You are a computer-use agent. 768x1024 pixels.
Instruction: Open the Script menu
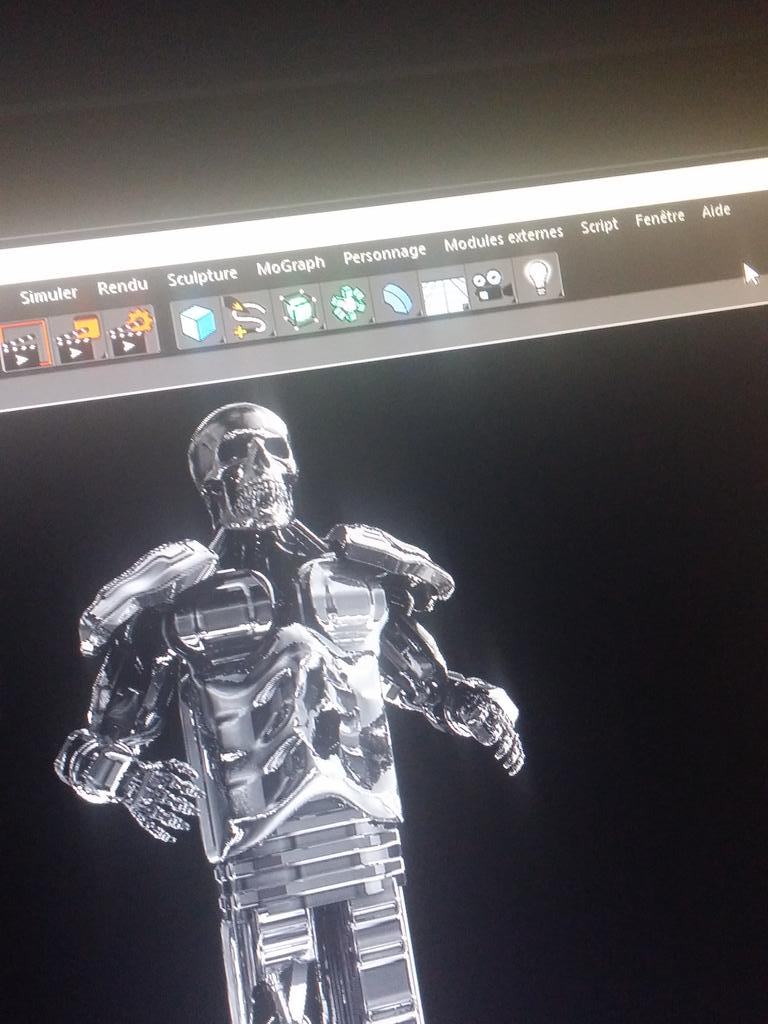tap(599, 226)
